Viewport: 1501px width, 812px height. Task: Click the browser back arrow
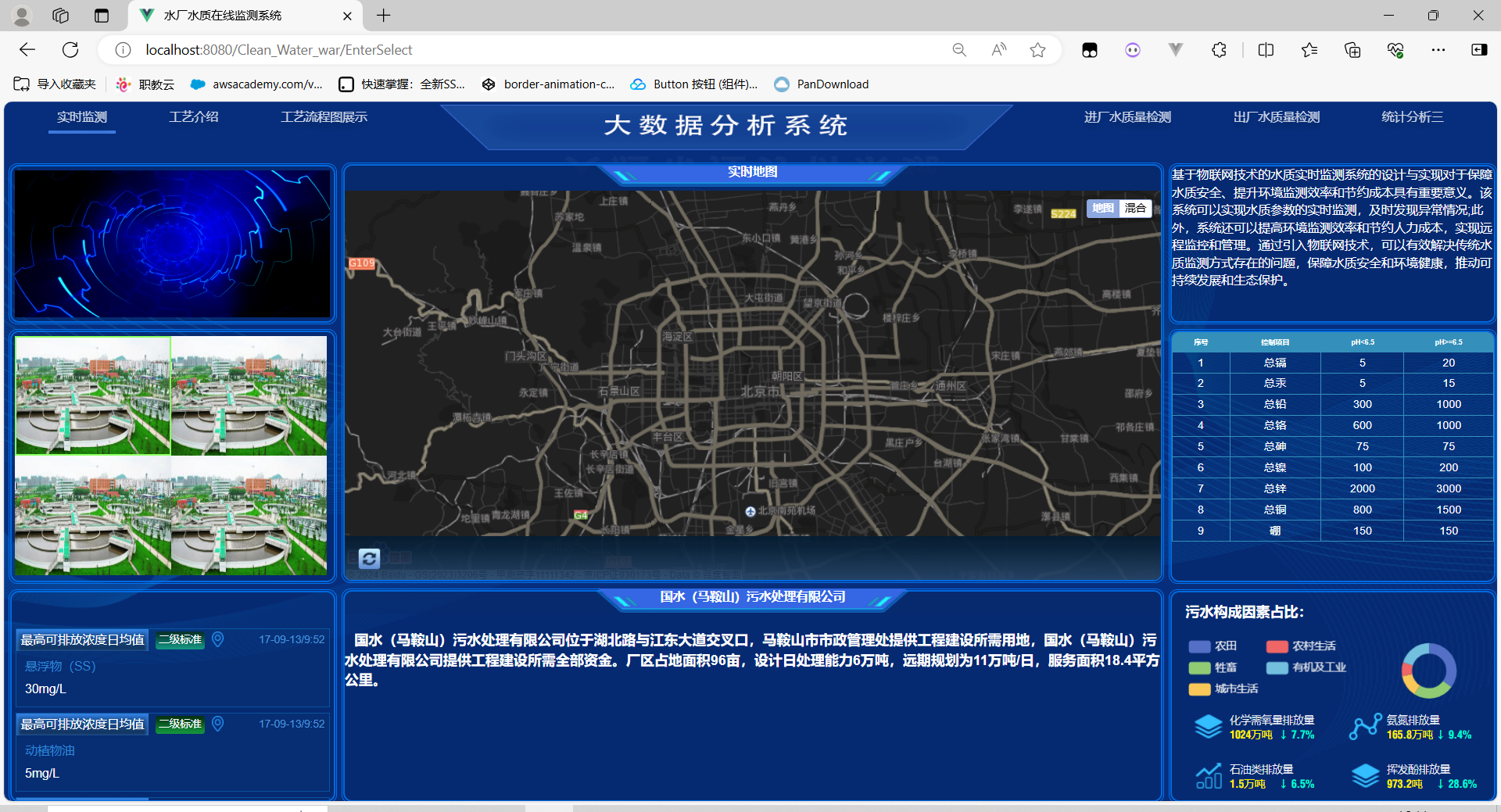coord(27,50)
